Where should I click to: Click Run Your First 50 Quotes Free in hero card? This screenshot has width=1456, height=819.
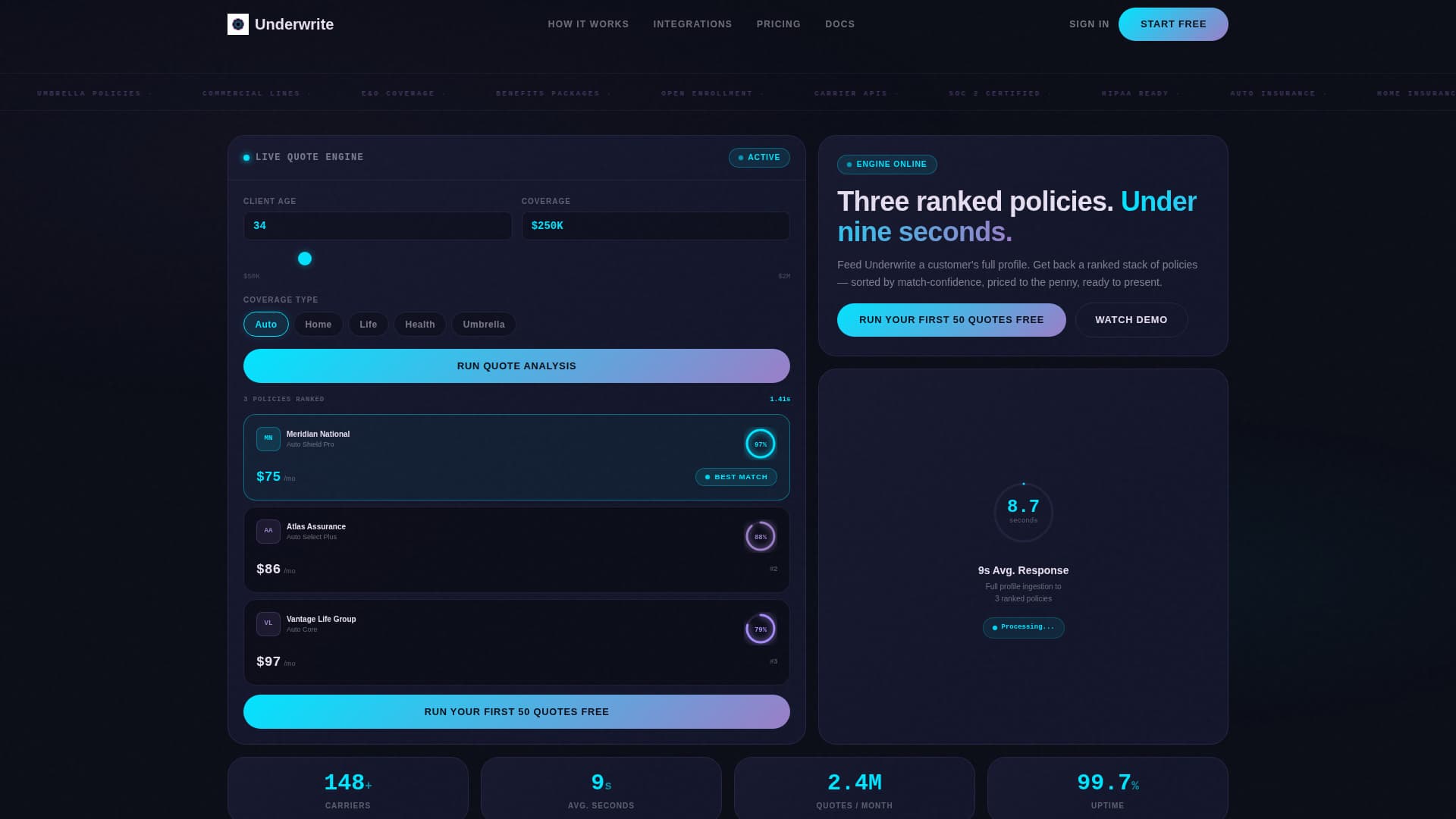tap(952, 320)
